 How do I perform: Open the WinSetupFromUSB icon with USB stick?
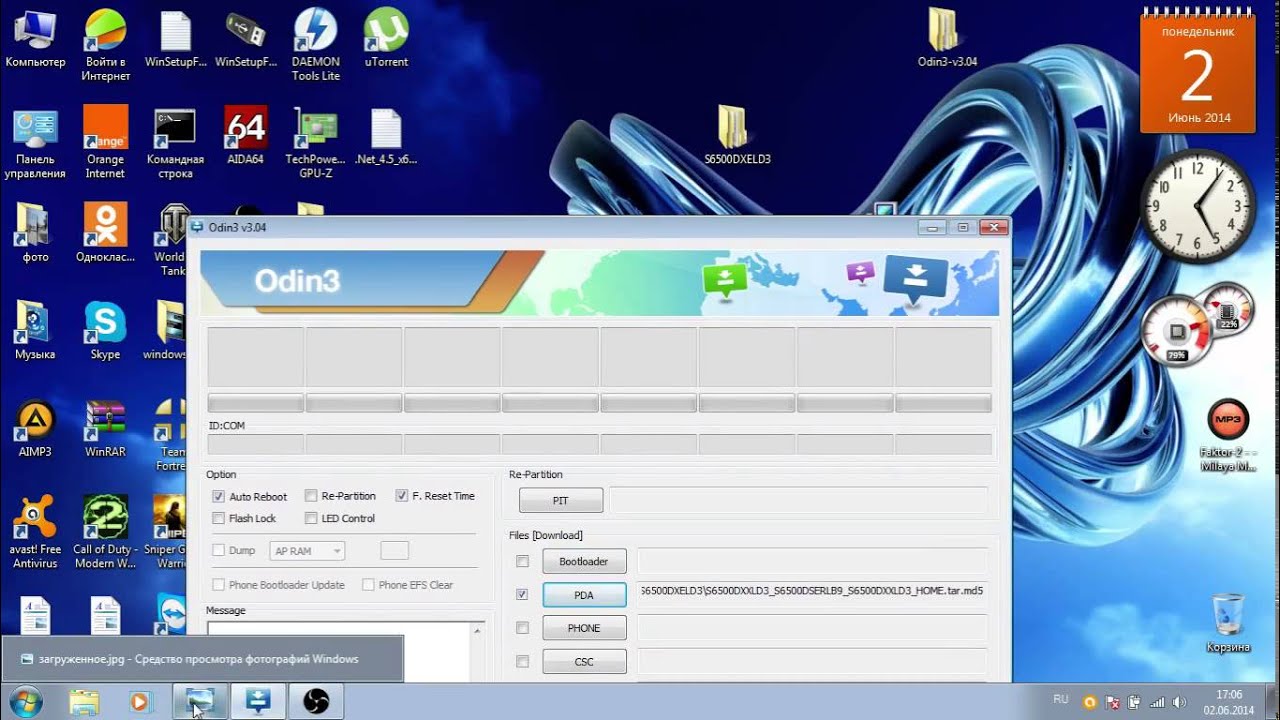(x=245, y=38)
